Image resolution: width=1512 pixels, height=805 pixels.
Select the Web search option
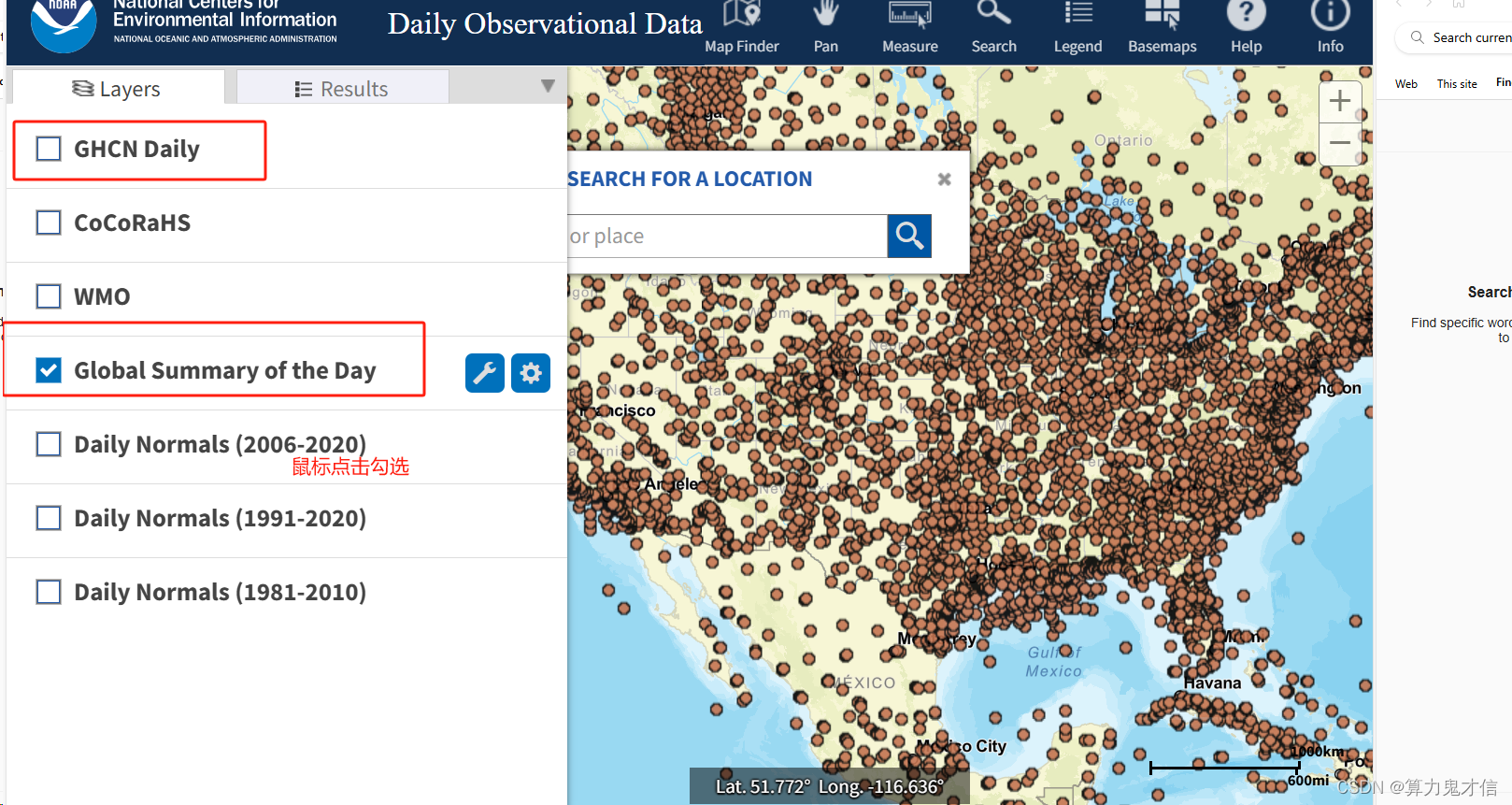(1406, 84)
